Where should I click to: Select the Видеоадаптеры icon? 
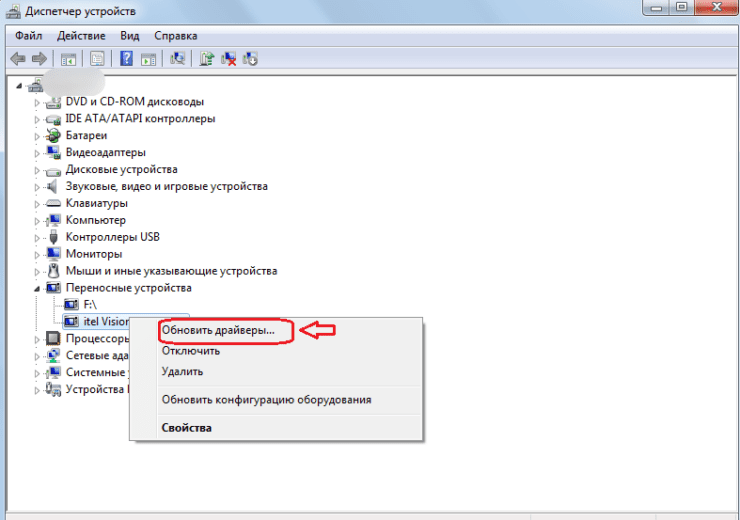point(53,152)
